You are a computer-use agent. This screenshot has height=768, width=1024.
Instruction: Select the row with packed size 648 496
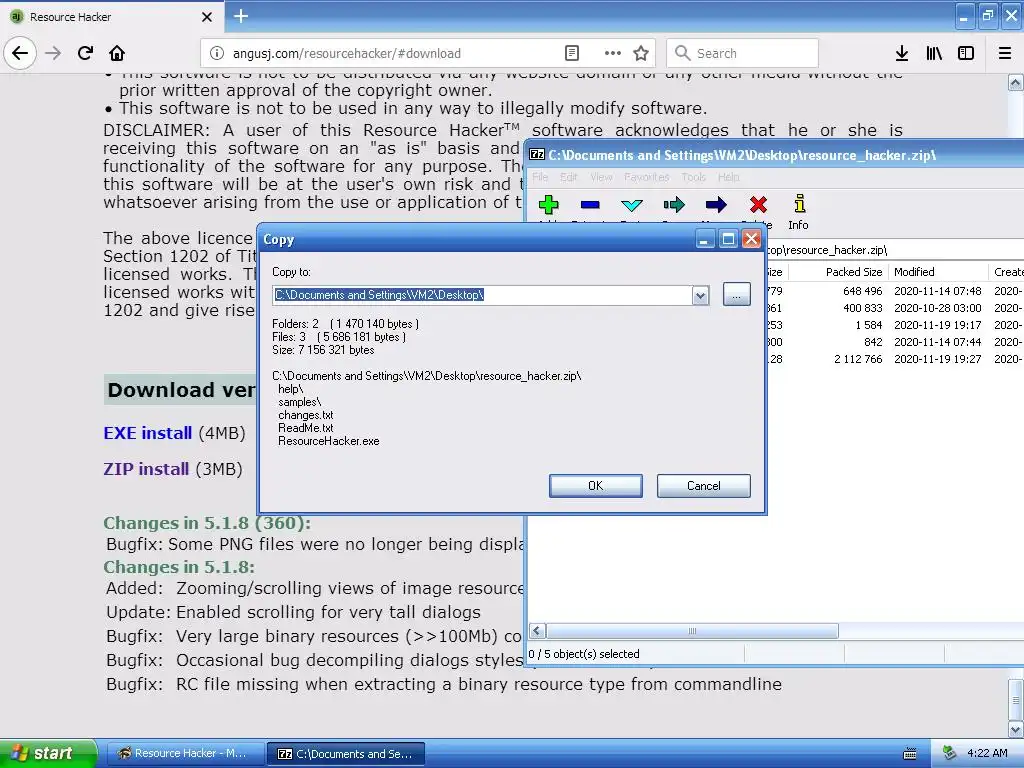pyautogui.click(x=893, y=291)
